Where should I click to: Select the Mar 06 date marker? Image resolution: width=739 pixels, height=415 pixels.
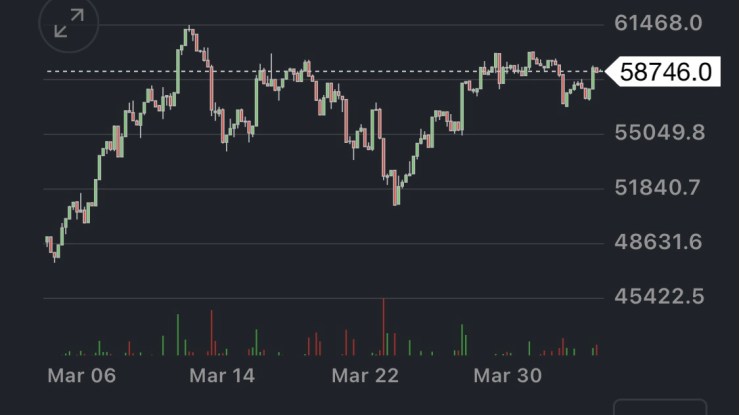(x=82, y=376)
